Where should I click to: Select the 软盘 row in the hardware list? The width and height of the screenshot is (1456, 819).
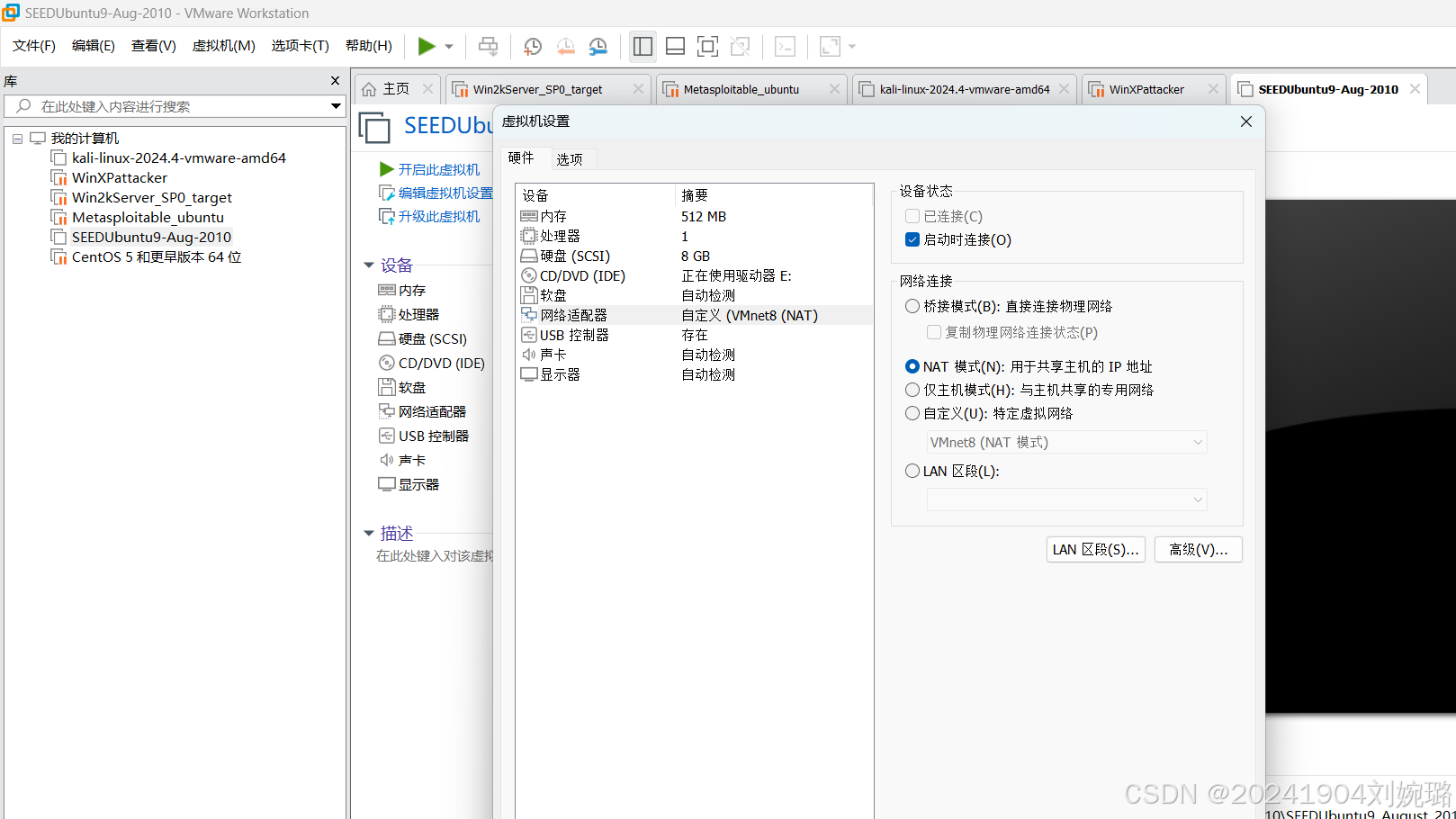pos(694,296)
